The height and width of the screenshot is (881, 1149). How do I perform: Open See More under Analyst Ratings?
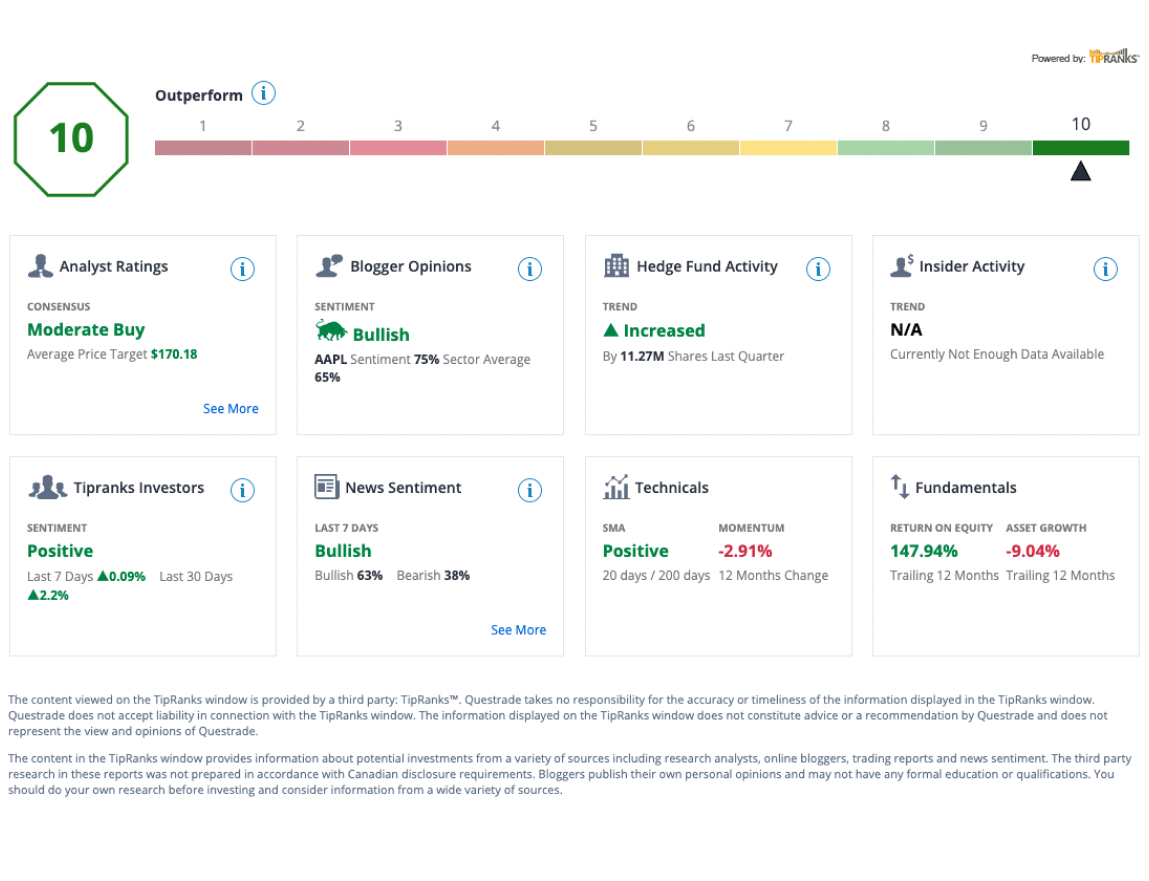tap(231, 409)
